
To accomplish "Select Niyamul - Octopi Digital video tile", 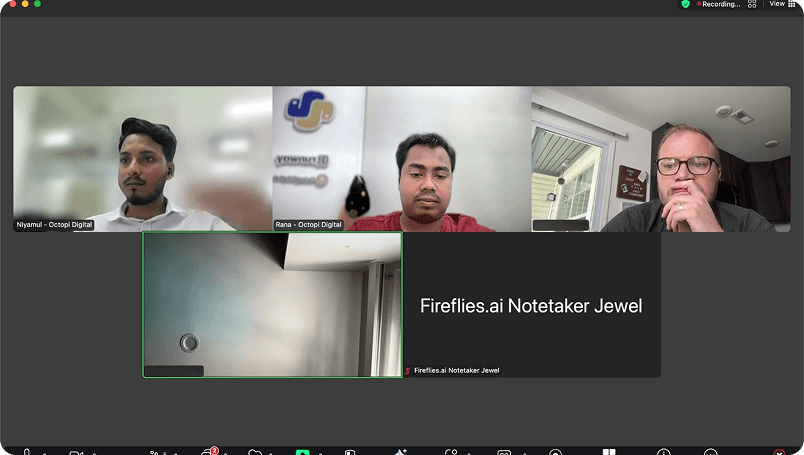I will [x=142, y=158].
